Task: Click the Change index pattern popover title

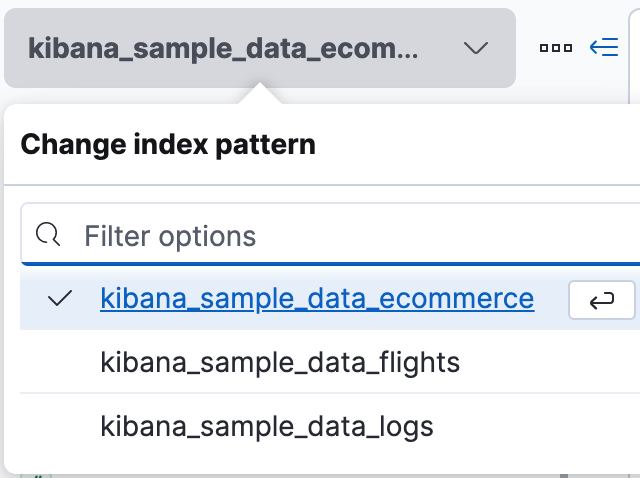Action: coord(168,144)
